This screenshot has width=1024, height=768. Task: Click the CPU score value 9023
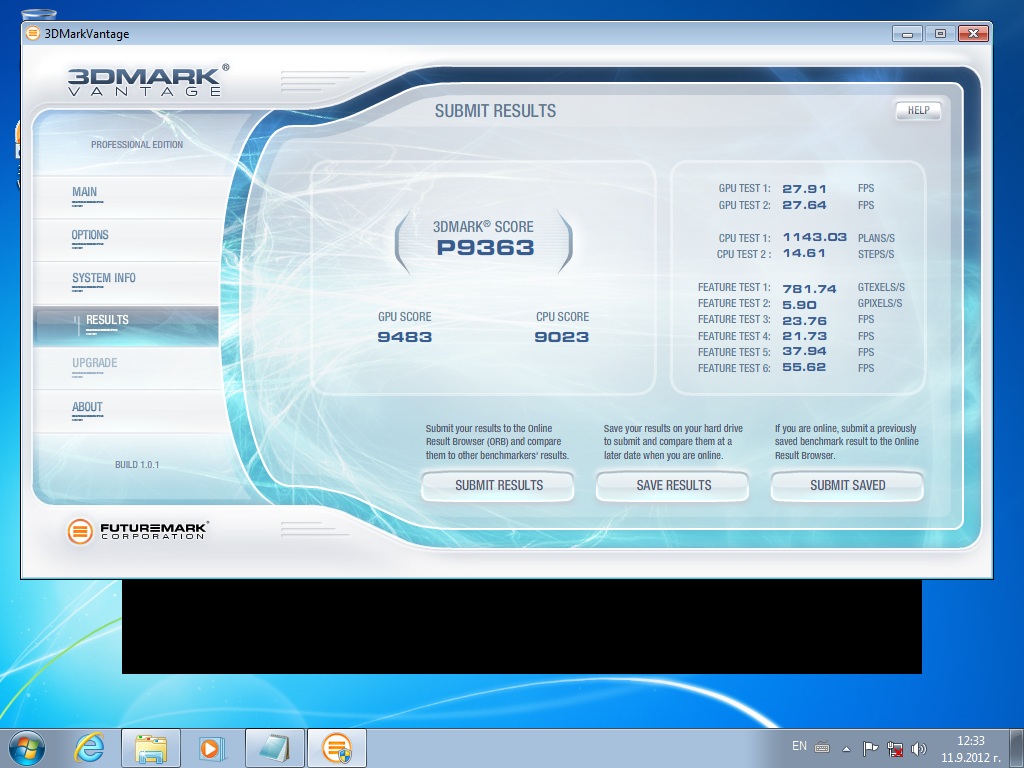[x=562, y=337]
